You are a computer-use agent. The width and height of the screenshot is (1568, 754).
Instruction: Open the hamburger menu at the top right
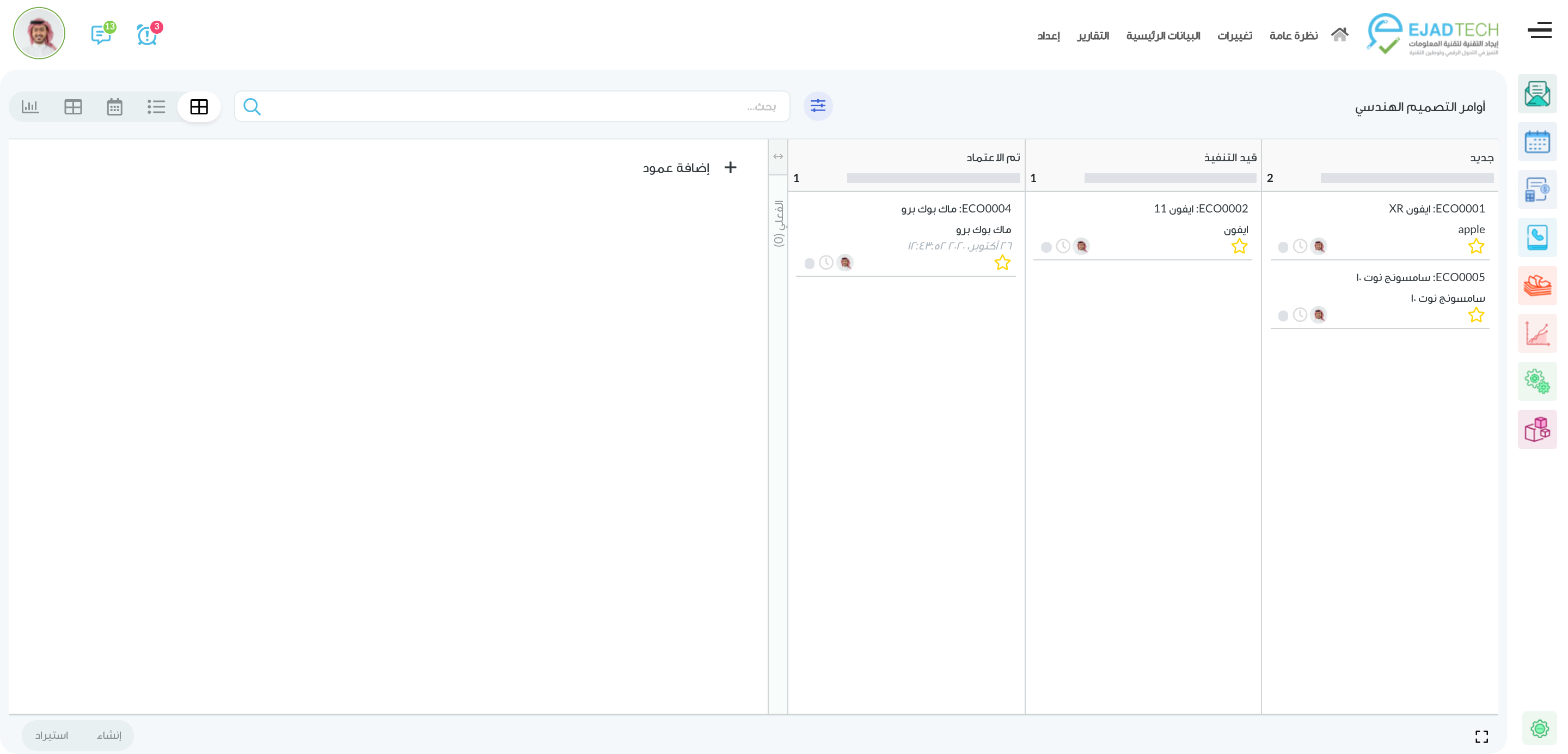(1539, 30)
